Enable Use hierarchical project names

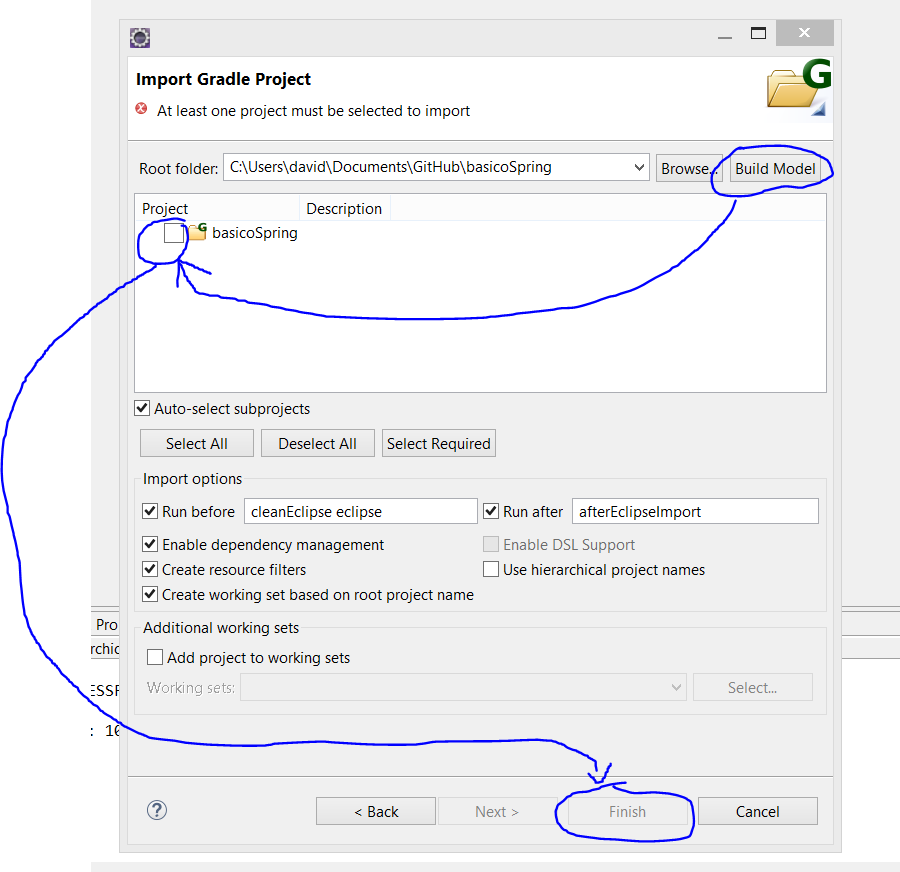(x=491, y=569)
